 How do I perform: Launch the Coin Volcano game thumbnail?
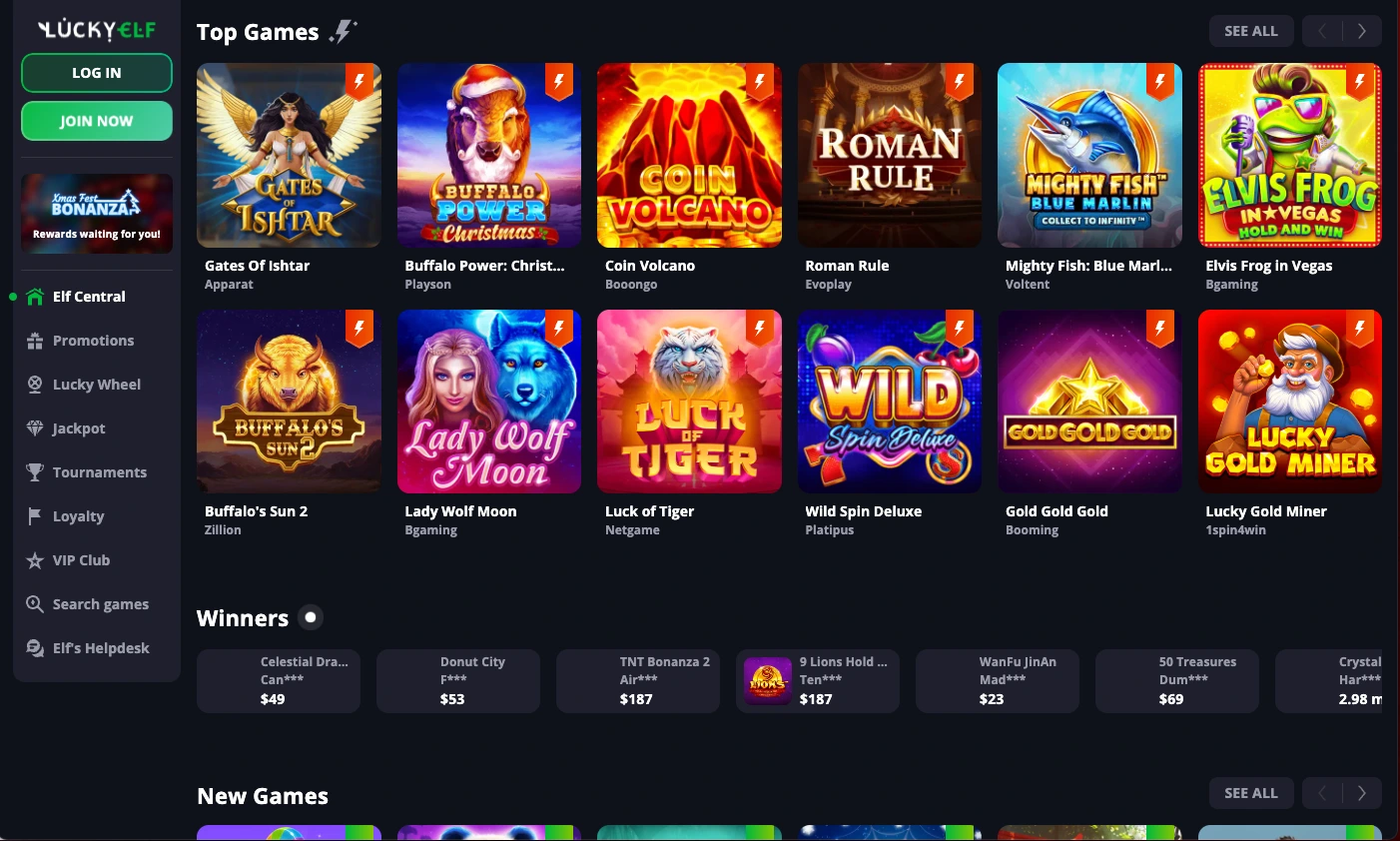point(689,156)
